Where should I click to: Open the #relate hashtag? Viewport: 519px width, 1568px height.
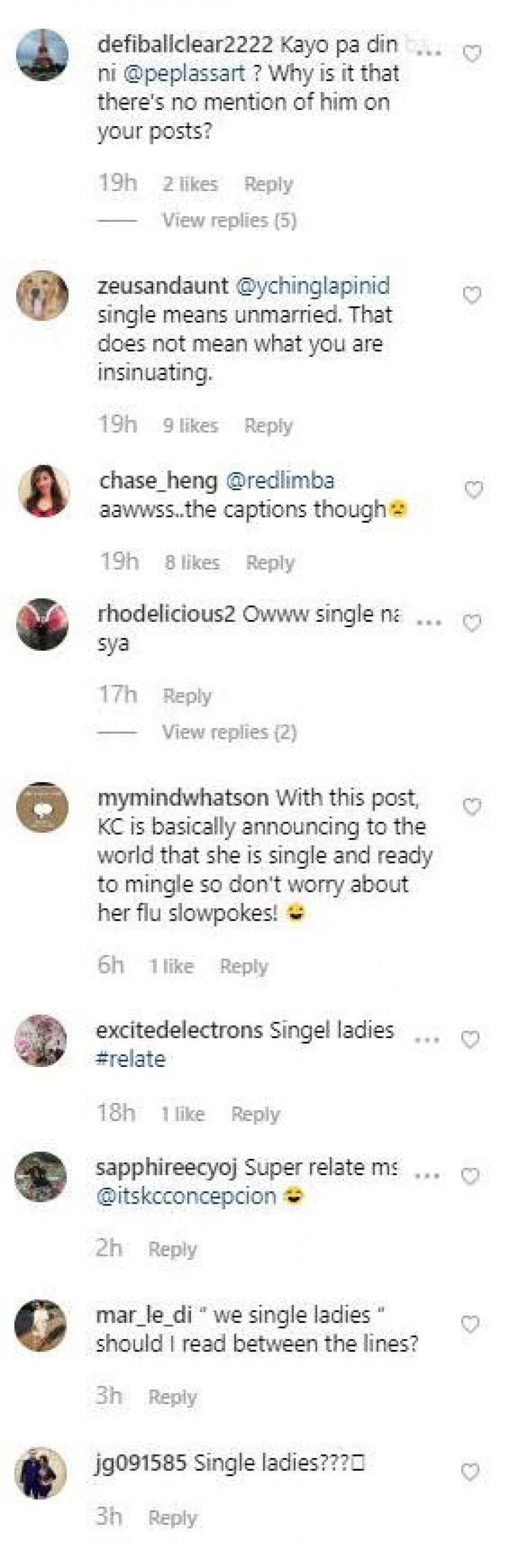pos(131,1059)
